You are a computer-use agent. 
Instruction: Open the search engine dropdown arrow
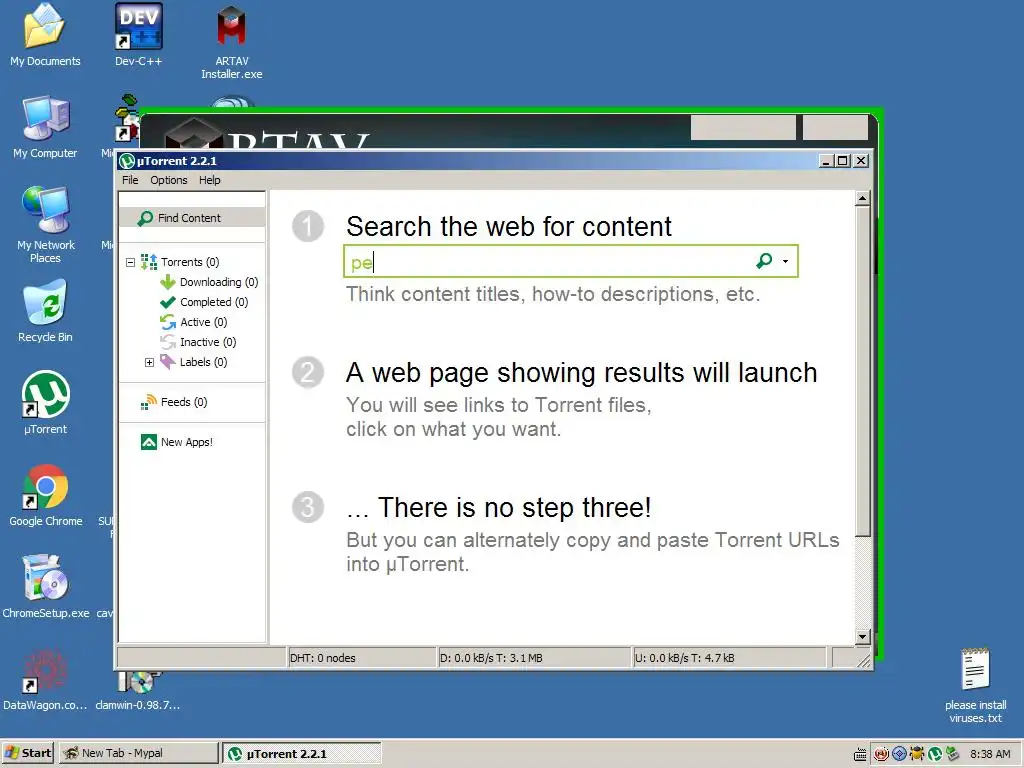click(786, 261)
